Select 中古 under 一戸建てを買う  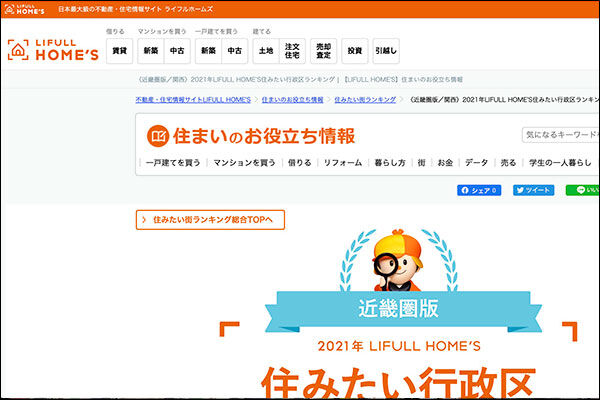[x=235, y=51]
